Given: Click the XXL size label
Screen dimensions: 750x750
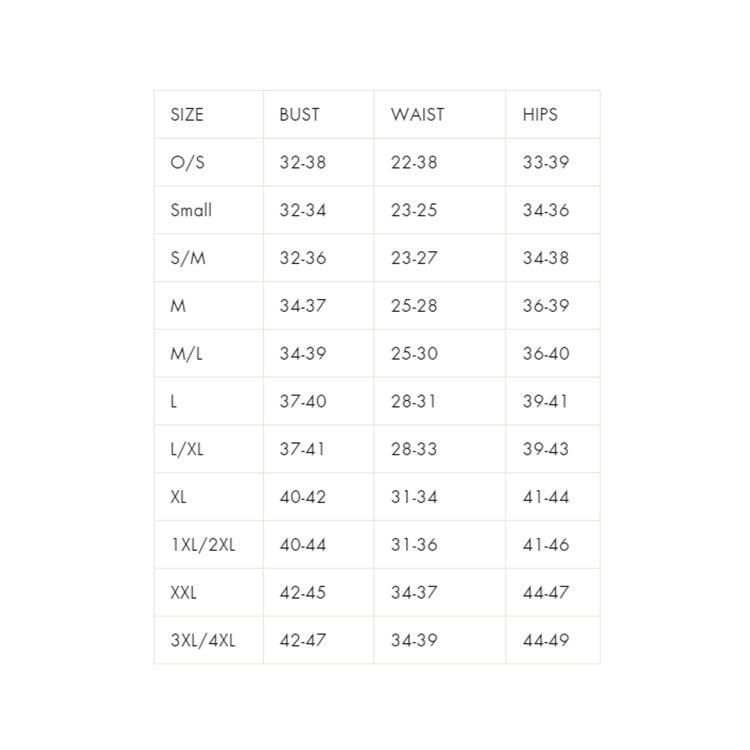Looking at the screenshot, I should tap(184, 593).
